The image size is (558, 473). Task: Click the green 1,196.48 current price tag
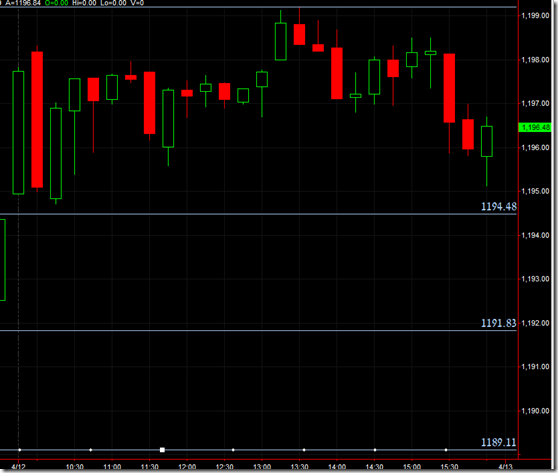pyautogui.click(x=535, y=127)
